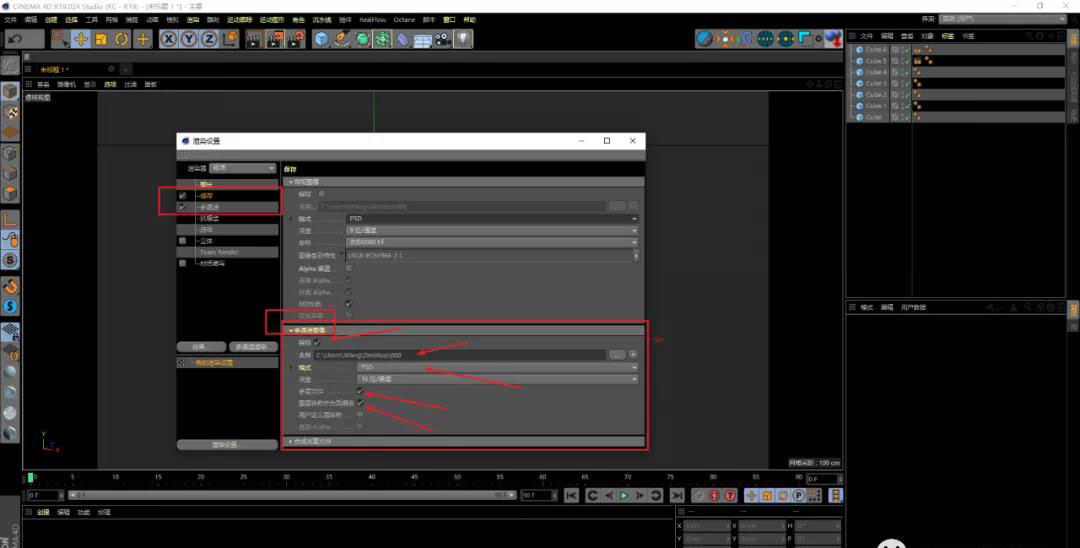The width and height of the screenshot is (1080, 548).
Task: Click the green play forward button
Action: pos(624,495)
